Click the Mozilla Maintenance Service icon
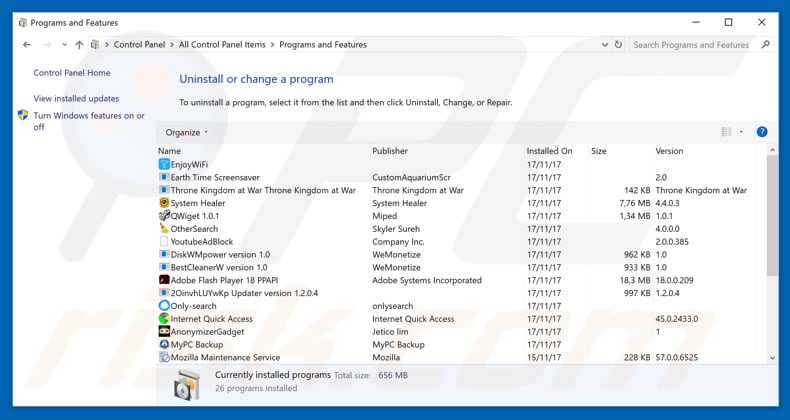 click(164, 357)
